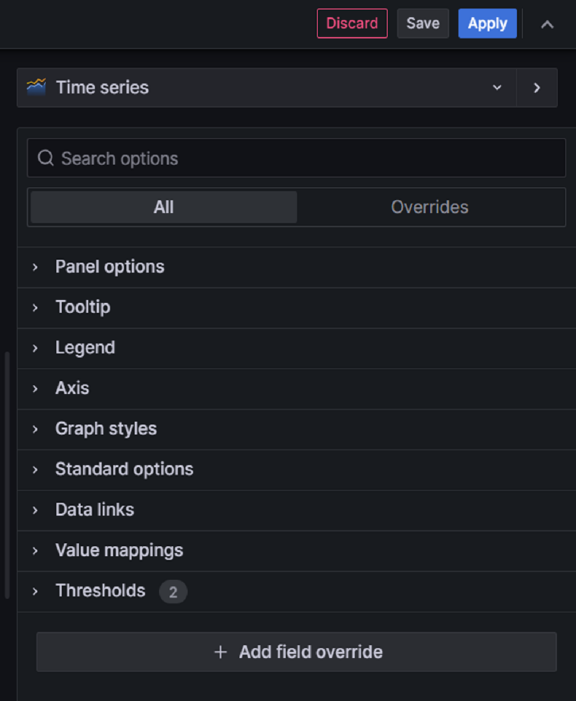The height and width of the screenshot is (702, 577).
Task: Click the Thresholds count badge showing 2
Action: point(173,592)
